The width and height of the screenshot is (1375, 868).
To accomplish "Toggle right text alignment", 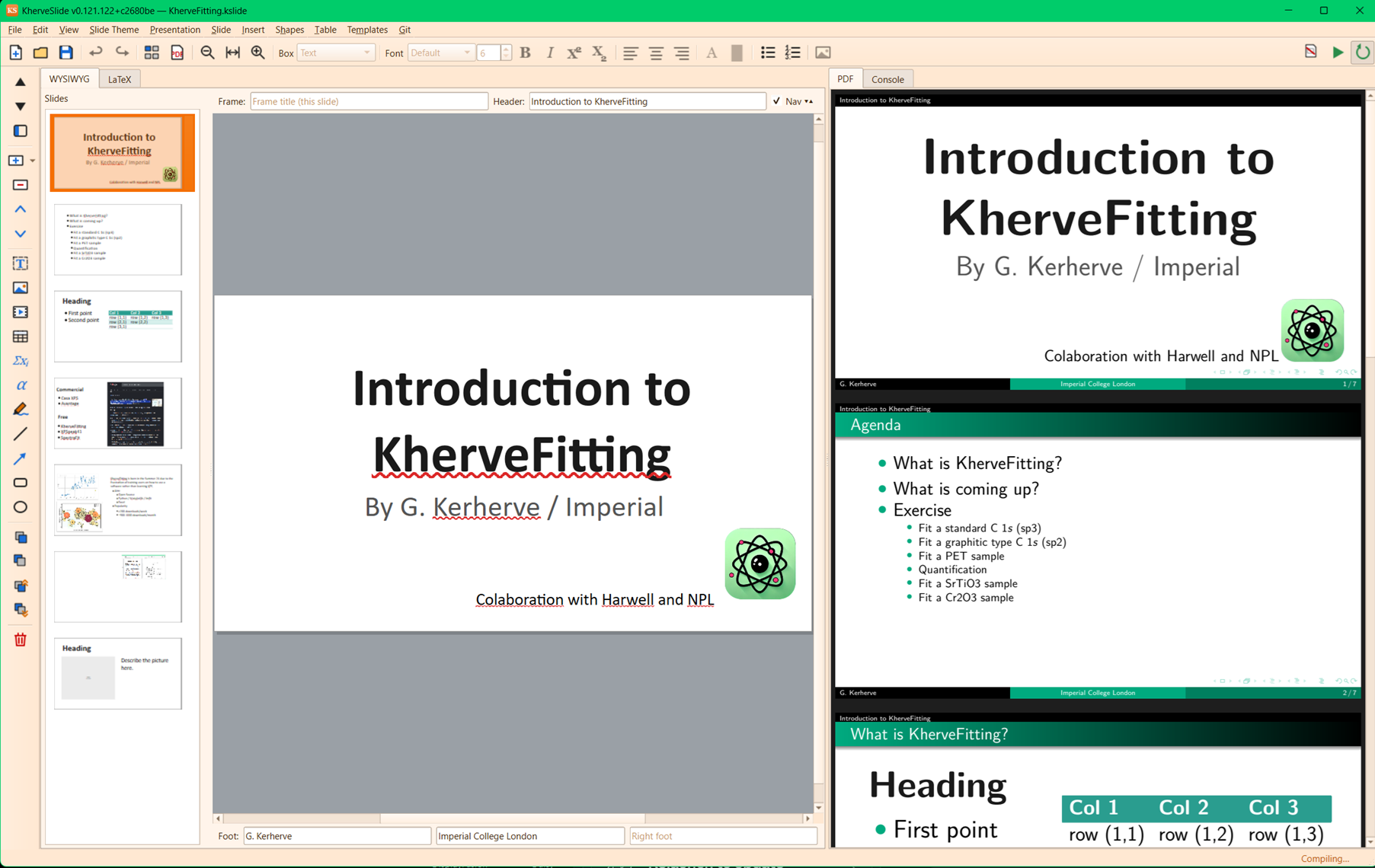I will 681,53.
